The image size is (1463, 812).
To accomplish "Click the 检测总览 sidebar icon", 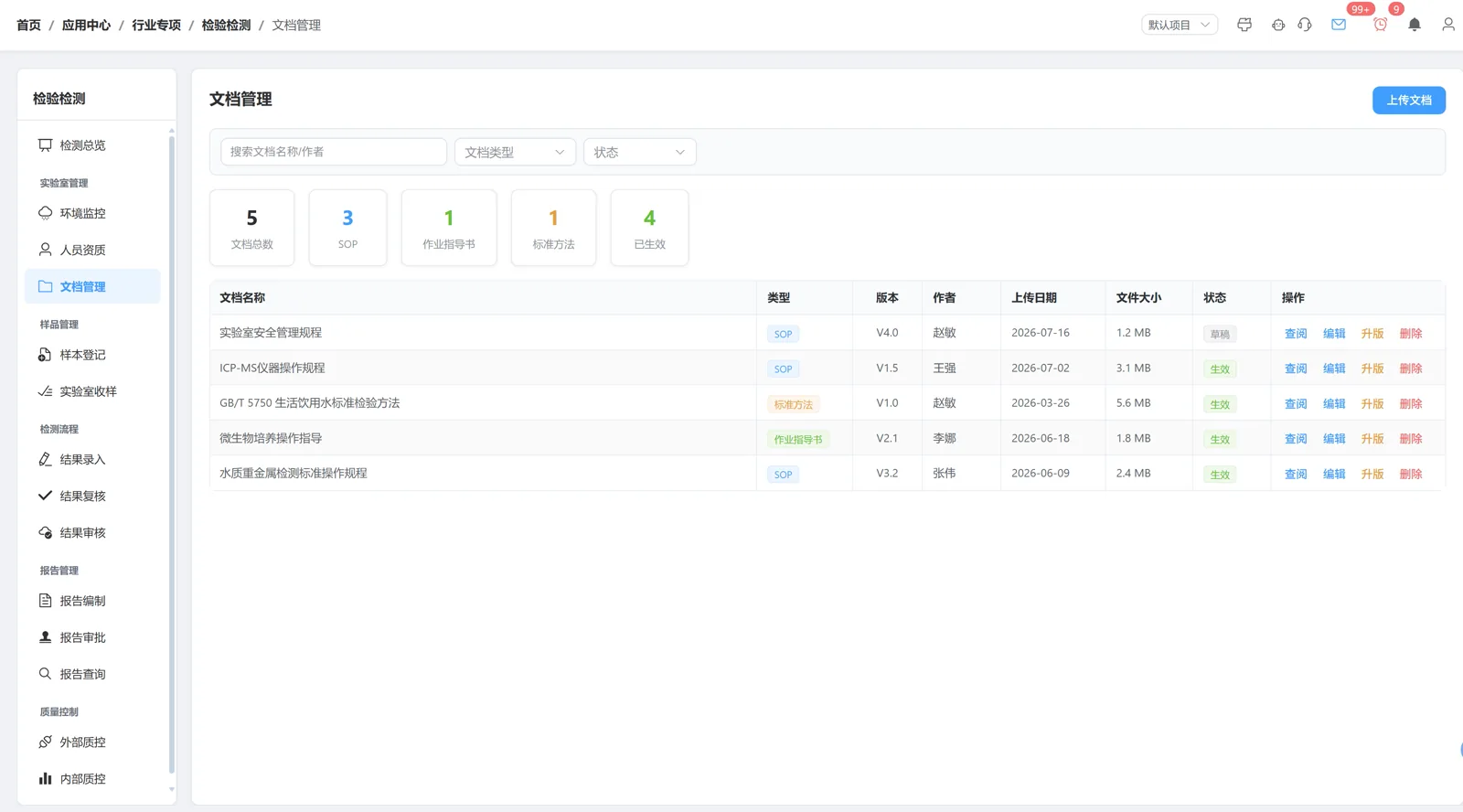I will [45, 145].
